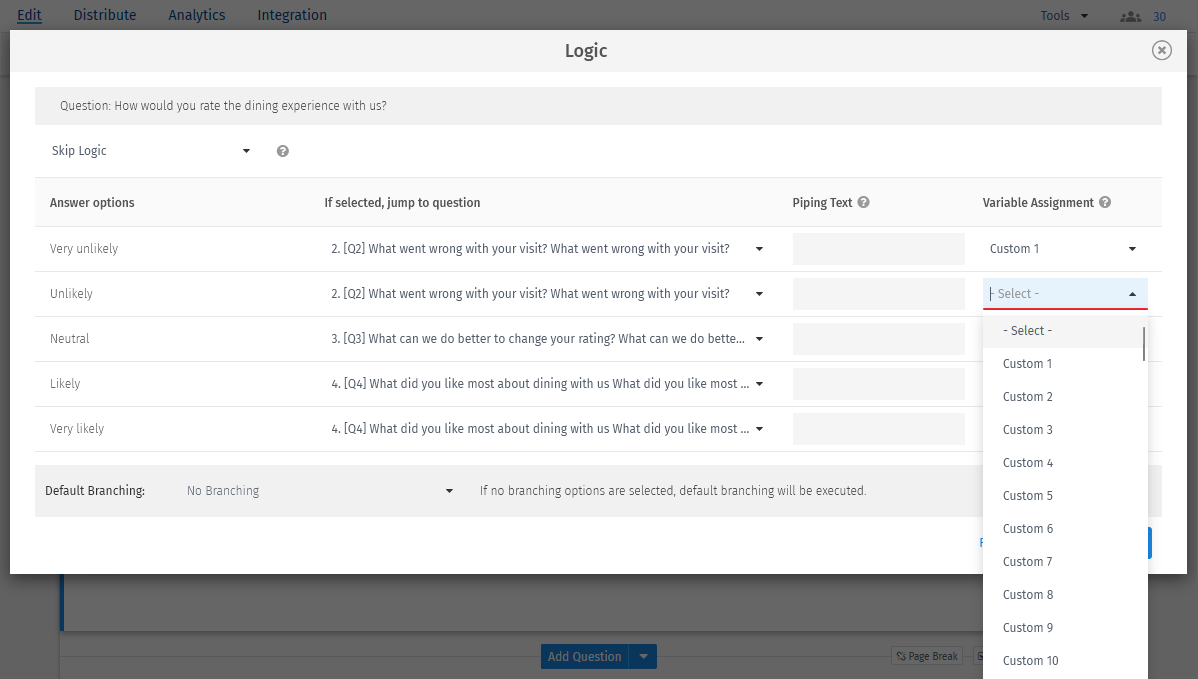The height and width of the screenshot is (679, 1198).
Task: Click the Variable Assignment help icon
Action: 1104,202
